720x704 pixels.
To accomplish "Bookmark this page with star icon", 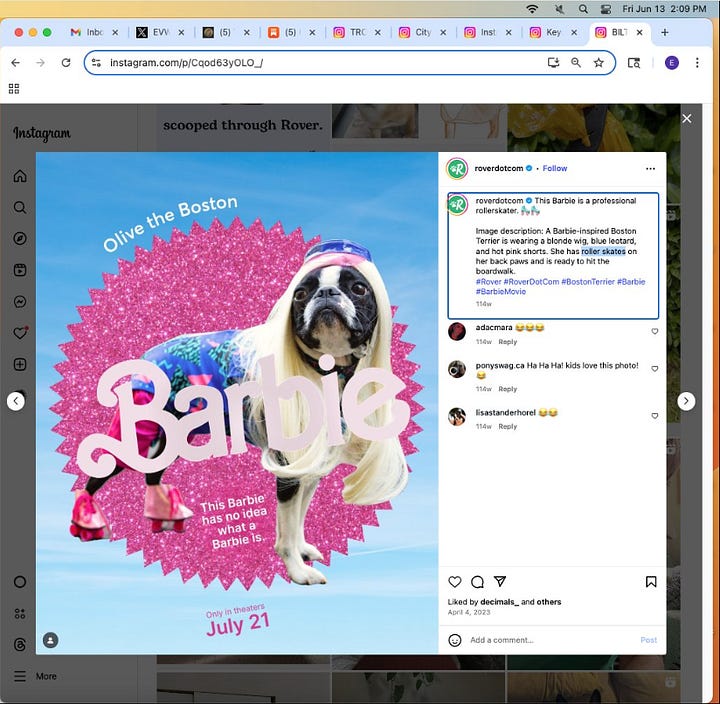I will [598, 62].
